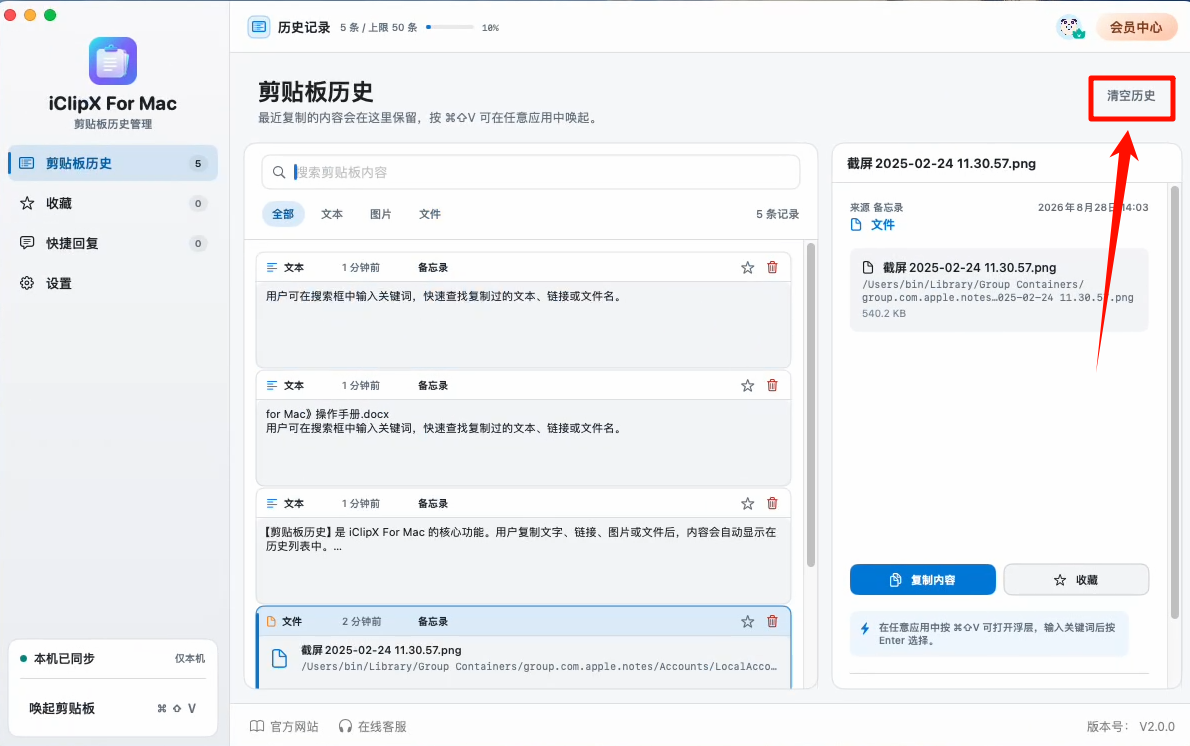Open 剪贴板历史 in the sidebar
The image size is (1190, 746).
tap(113, 163)
